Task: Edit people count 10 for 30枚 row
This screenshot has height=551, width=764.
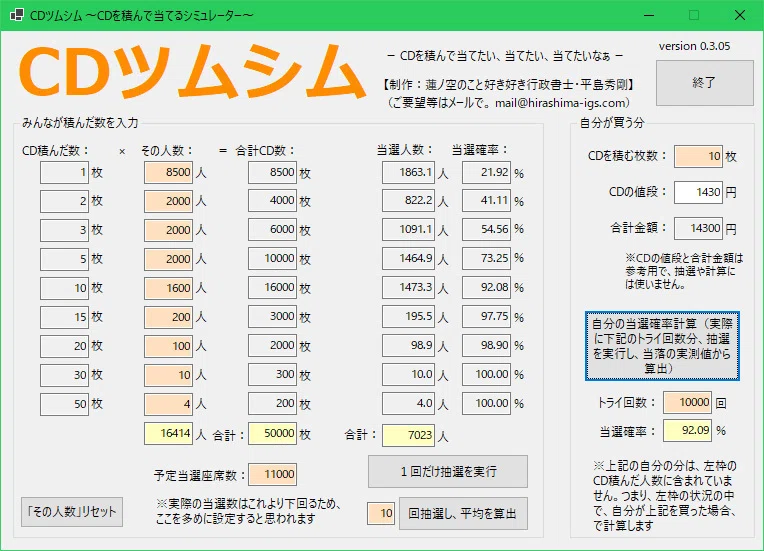Action: click(x=168, y=375)
